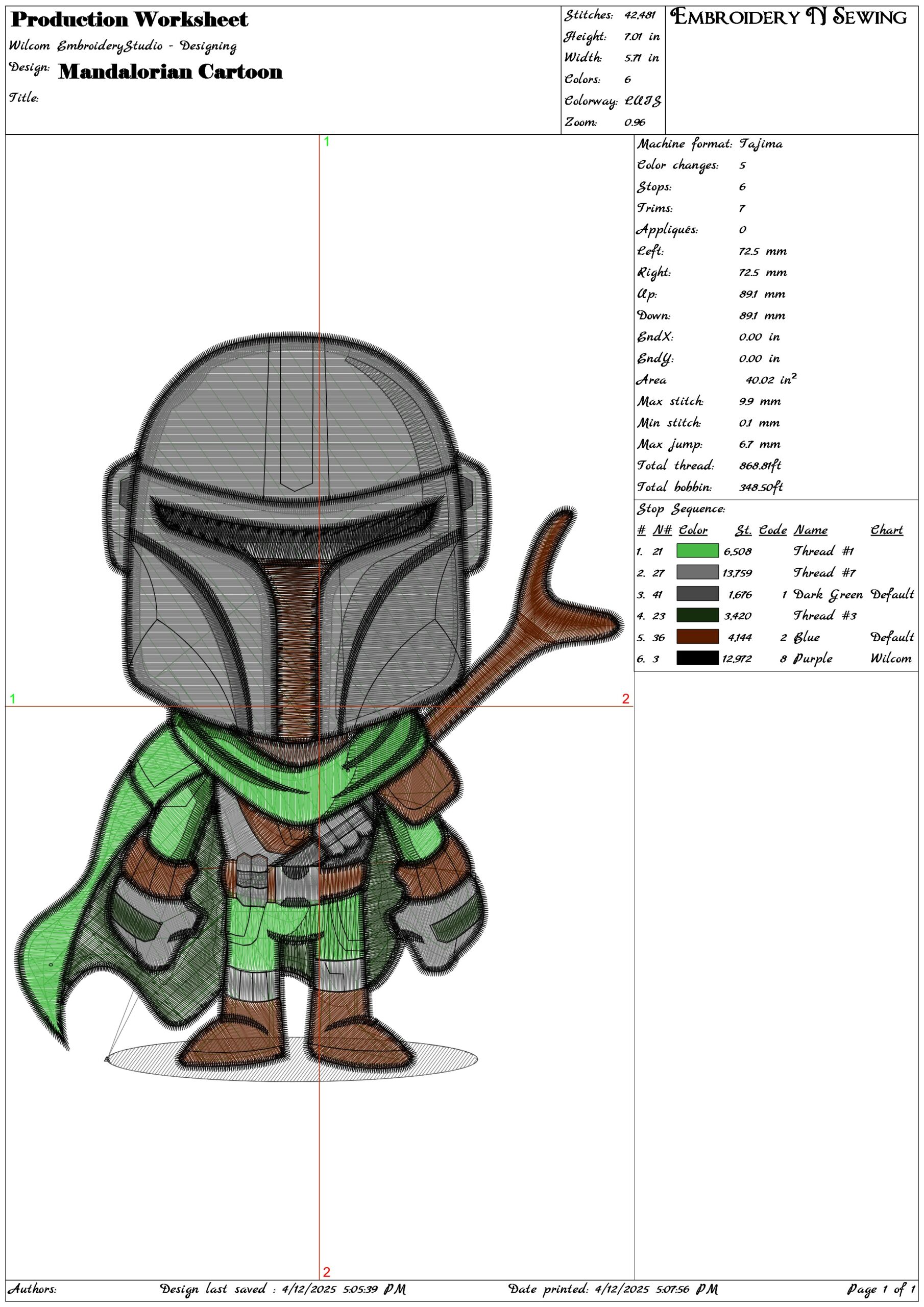Click the total bobbin value '348.50ft'
924x1307 pixels.
(x=761, y=487)
